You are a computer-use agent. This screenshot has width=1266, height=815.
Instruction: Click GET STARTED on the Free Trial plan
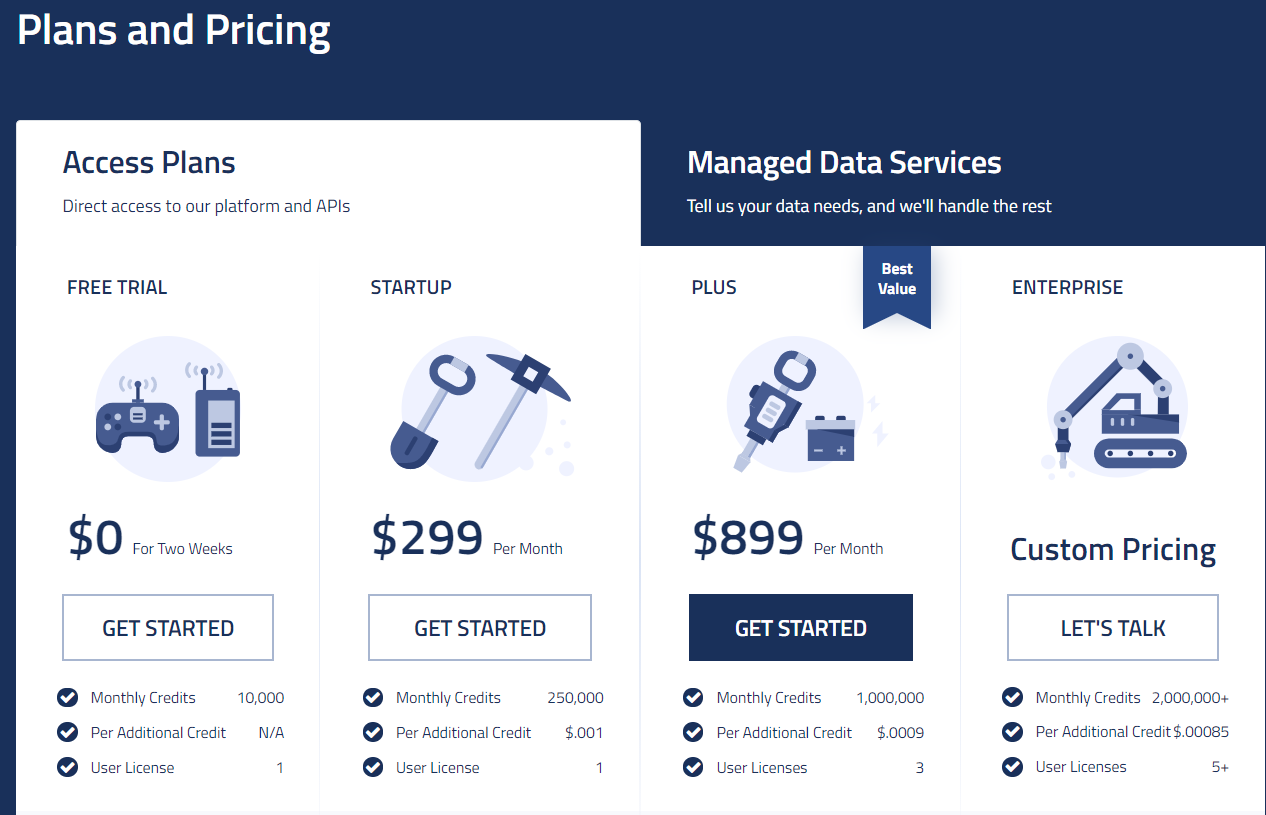167,627
